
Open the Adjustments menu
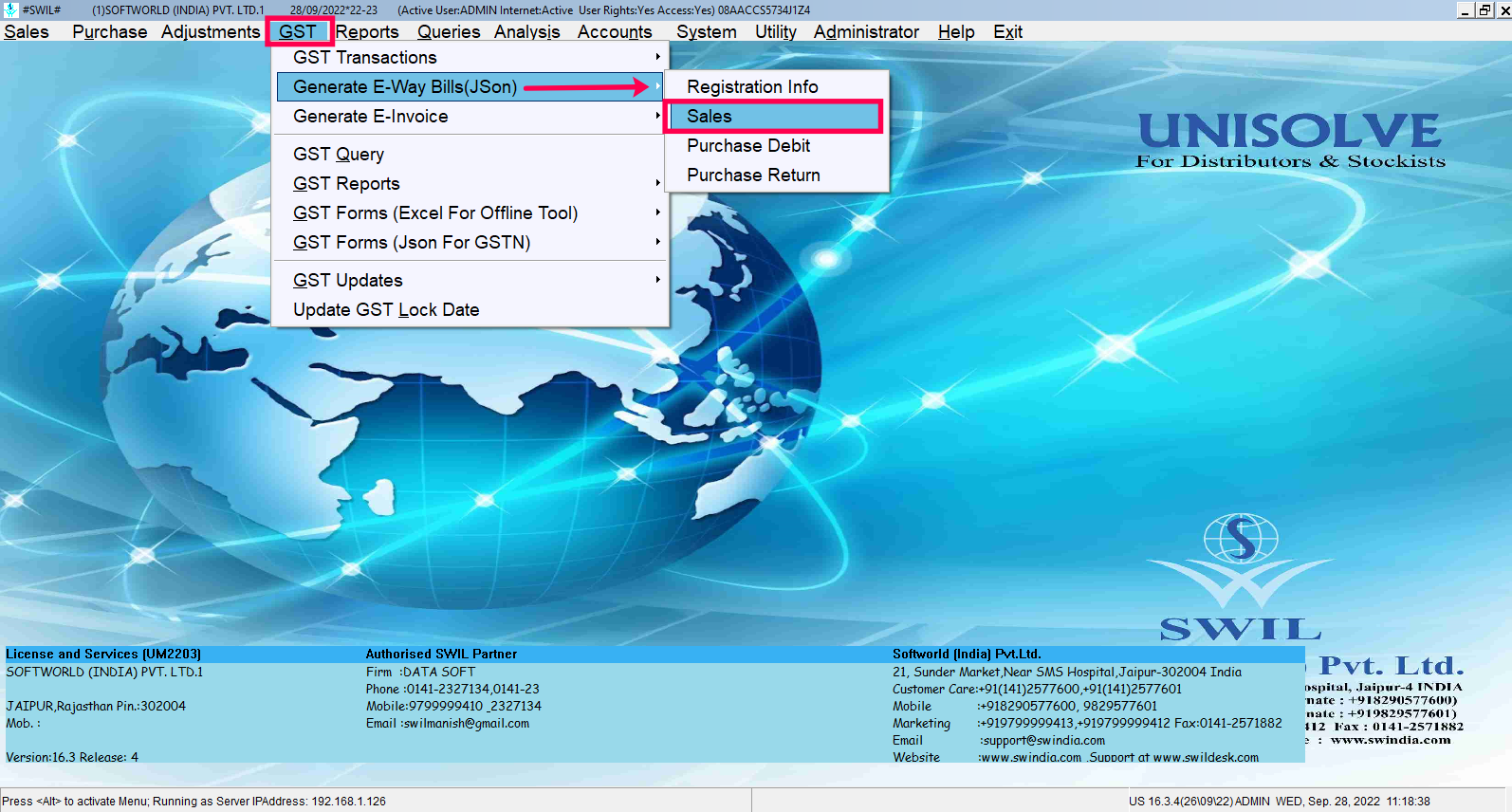[211, 32]
